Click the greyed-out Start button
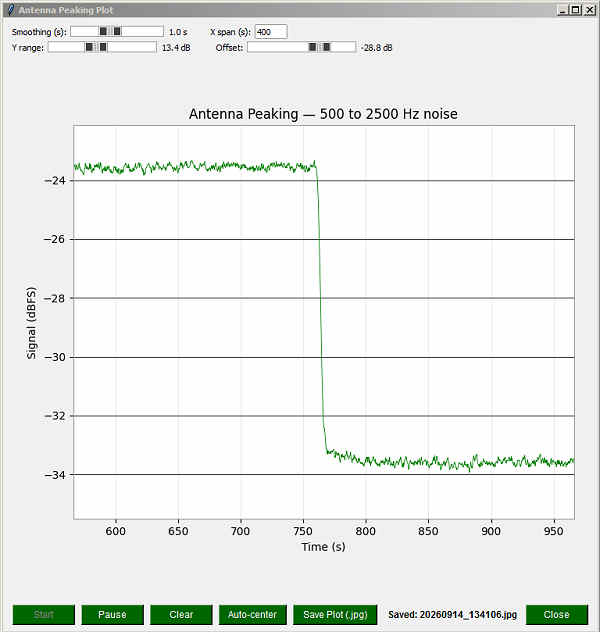This screenshot has height=632, width=600. pos(44,615)
